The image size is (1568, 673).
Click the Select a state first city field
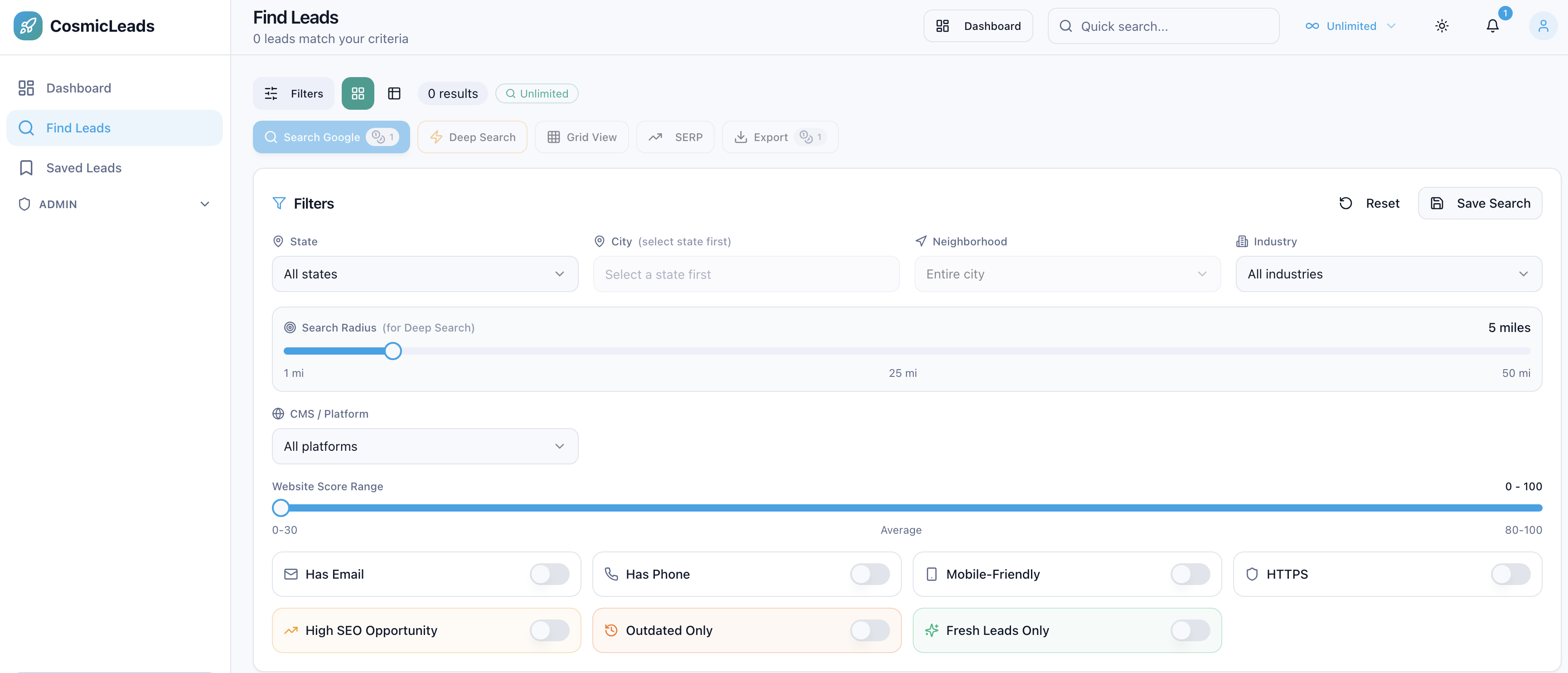click(x=745, y=274)
